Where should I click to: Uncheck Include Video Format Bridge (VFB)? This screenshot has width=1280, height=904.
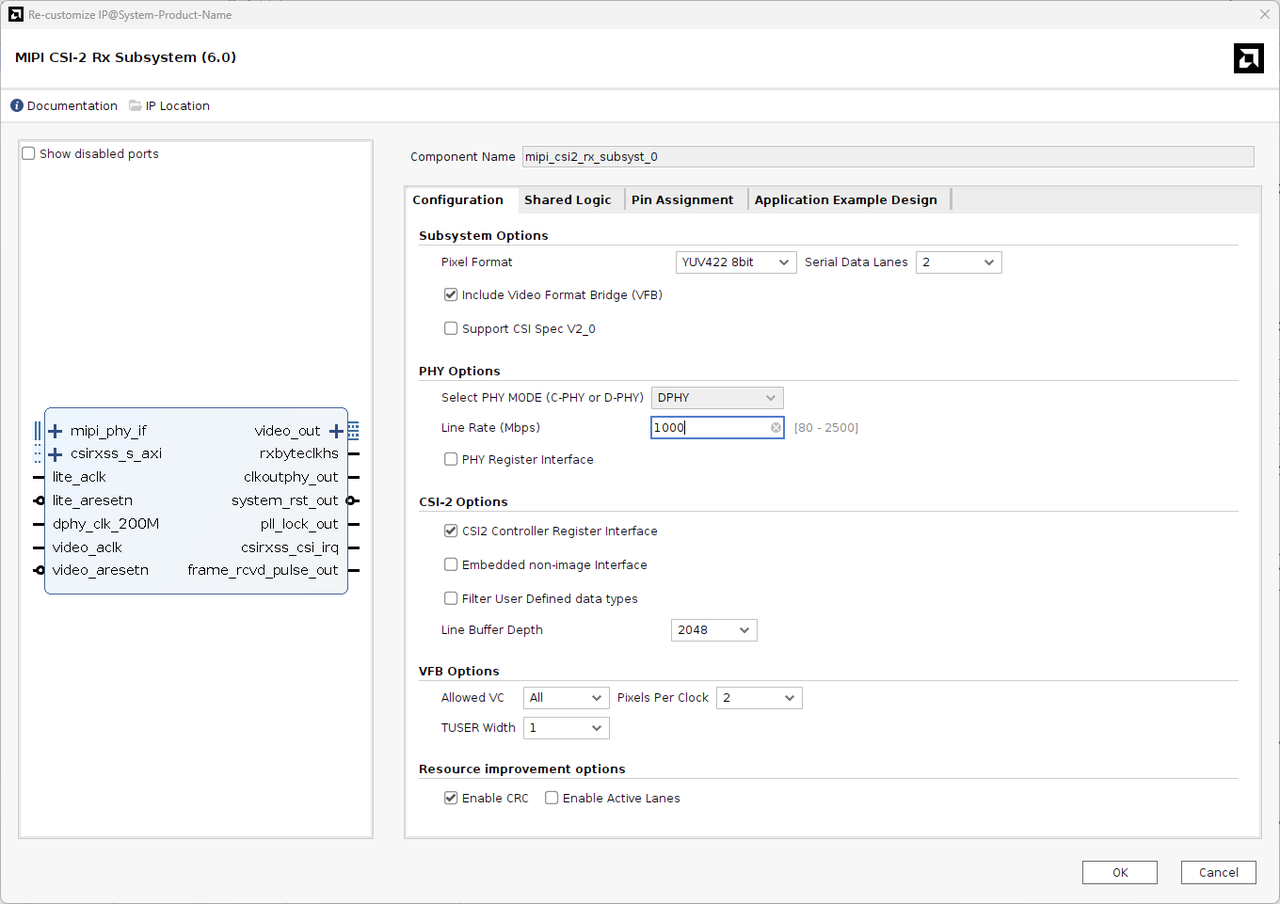click(x=451, y=295)
